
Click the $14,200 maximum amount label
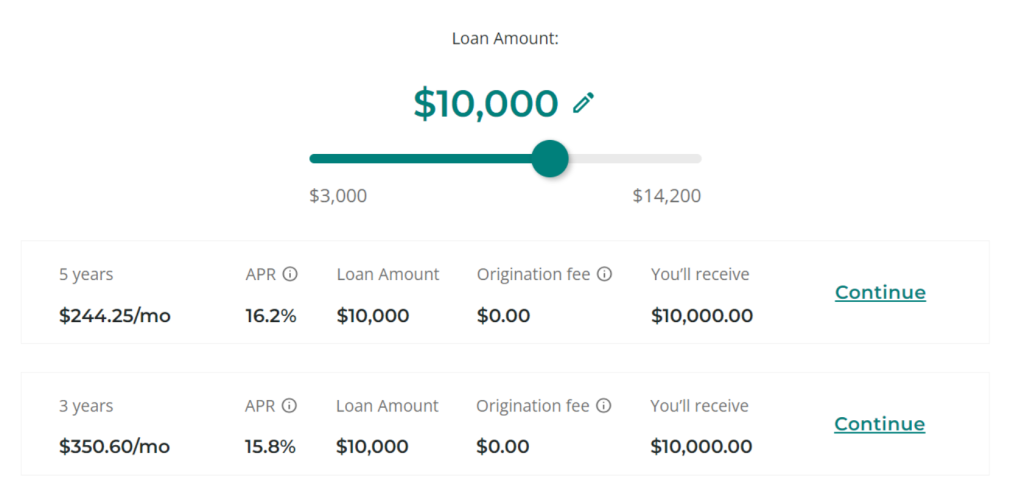[667, 196]
